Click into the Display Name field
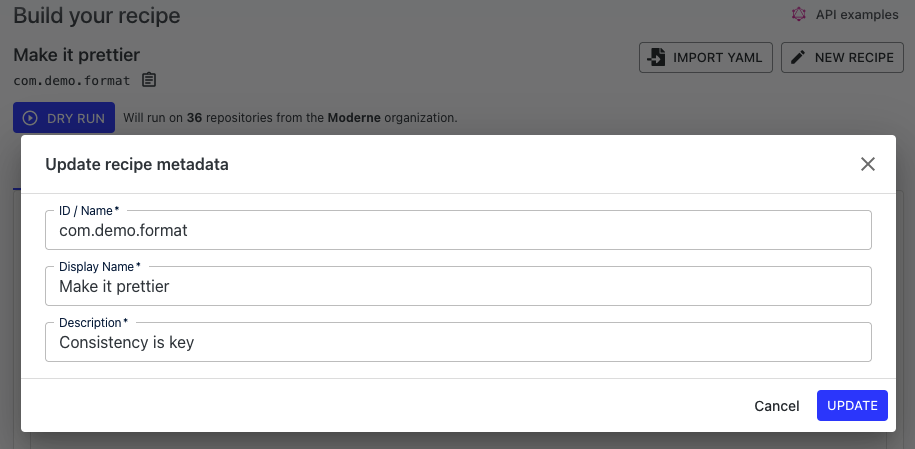 (x=458, y=286)
